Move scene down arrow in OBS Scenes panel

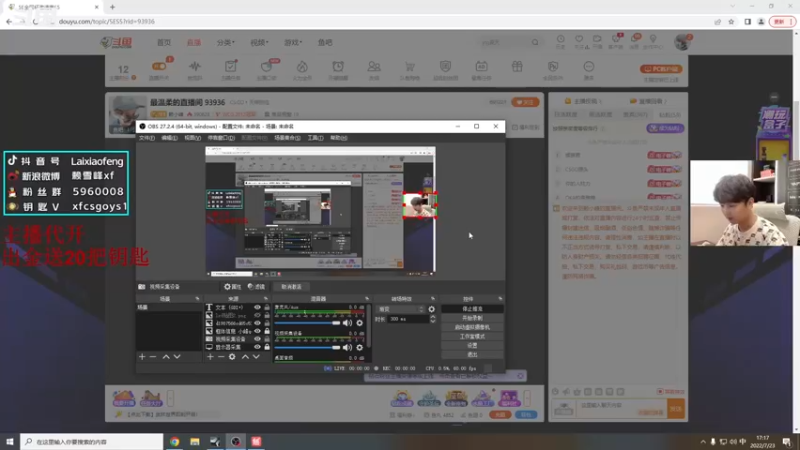click(x=177, y=357)
